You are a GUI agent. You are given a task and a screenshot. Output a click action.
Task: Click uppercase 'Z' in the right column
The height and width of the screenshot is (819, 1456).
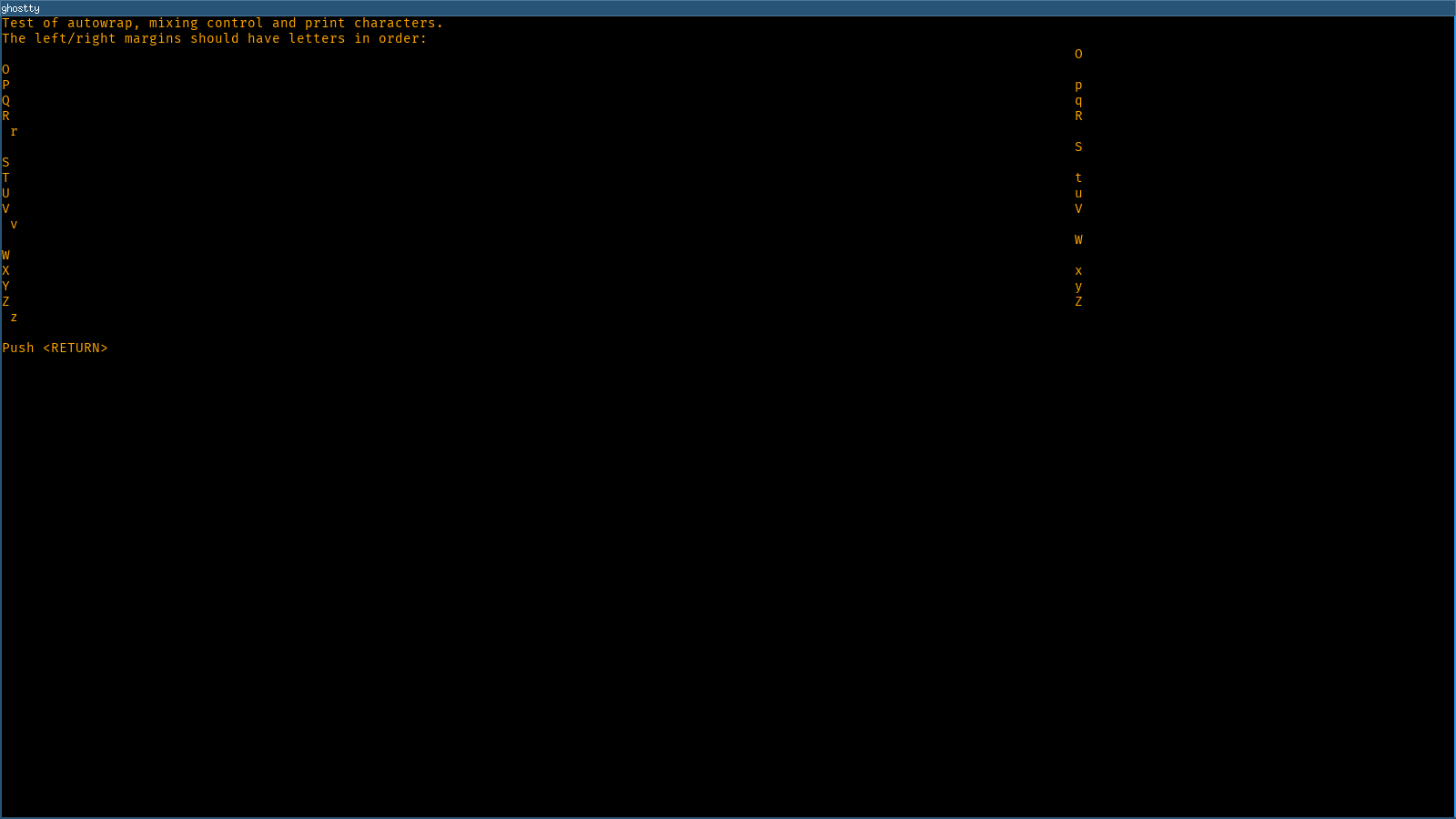click(x=1078, y=301)
